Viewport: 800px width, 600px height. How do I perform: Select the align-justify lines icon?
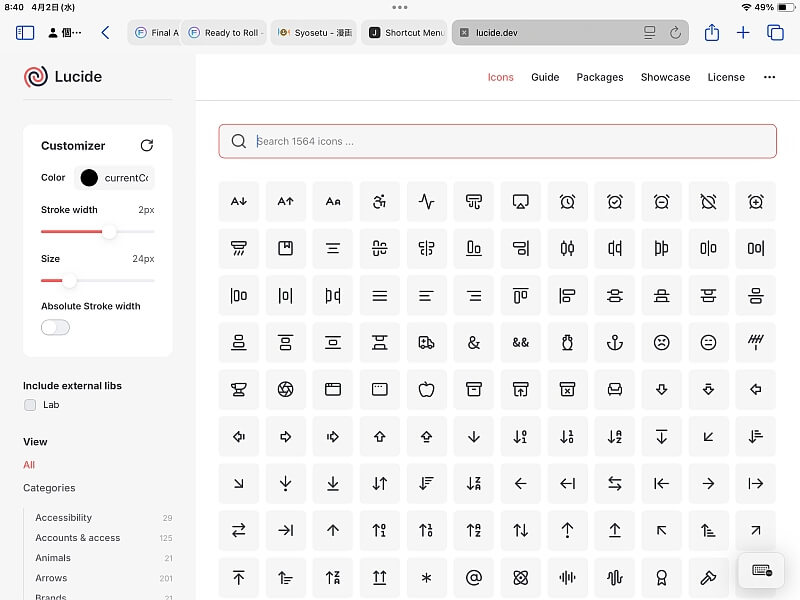(x=379, y=295)
